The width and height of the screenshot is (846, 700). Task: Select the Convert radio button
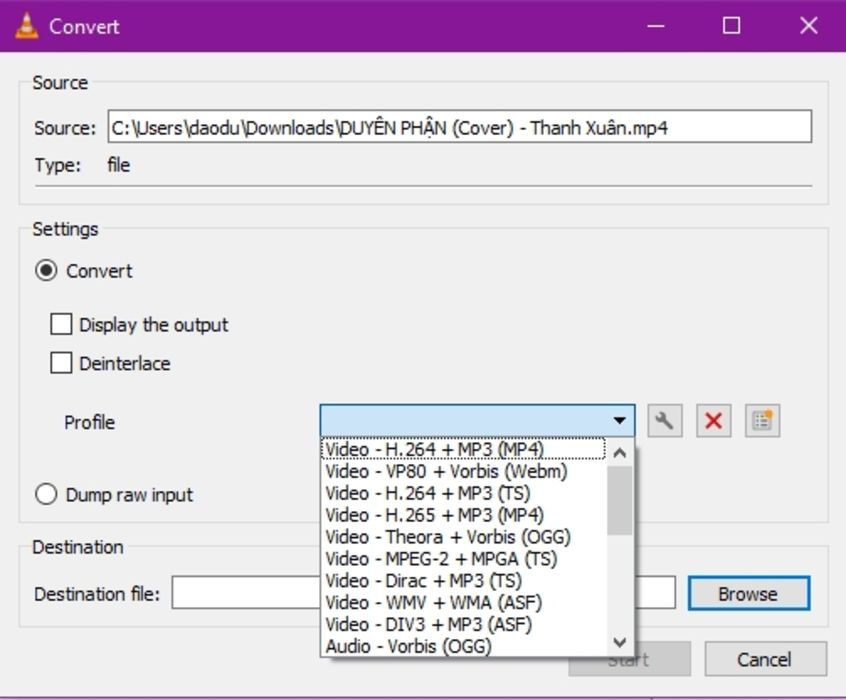(x=46, y=270)
